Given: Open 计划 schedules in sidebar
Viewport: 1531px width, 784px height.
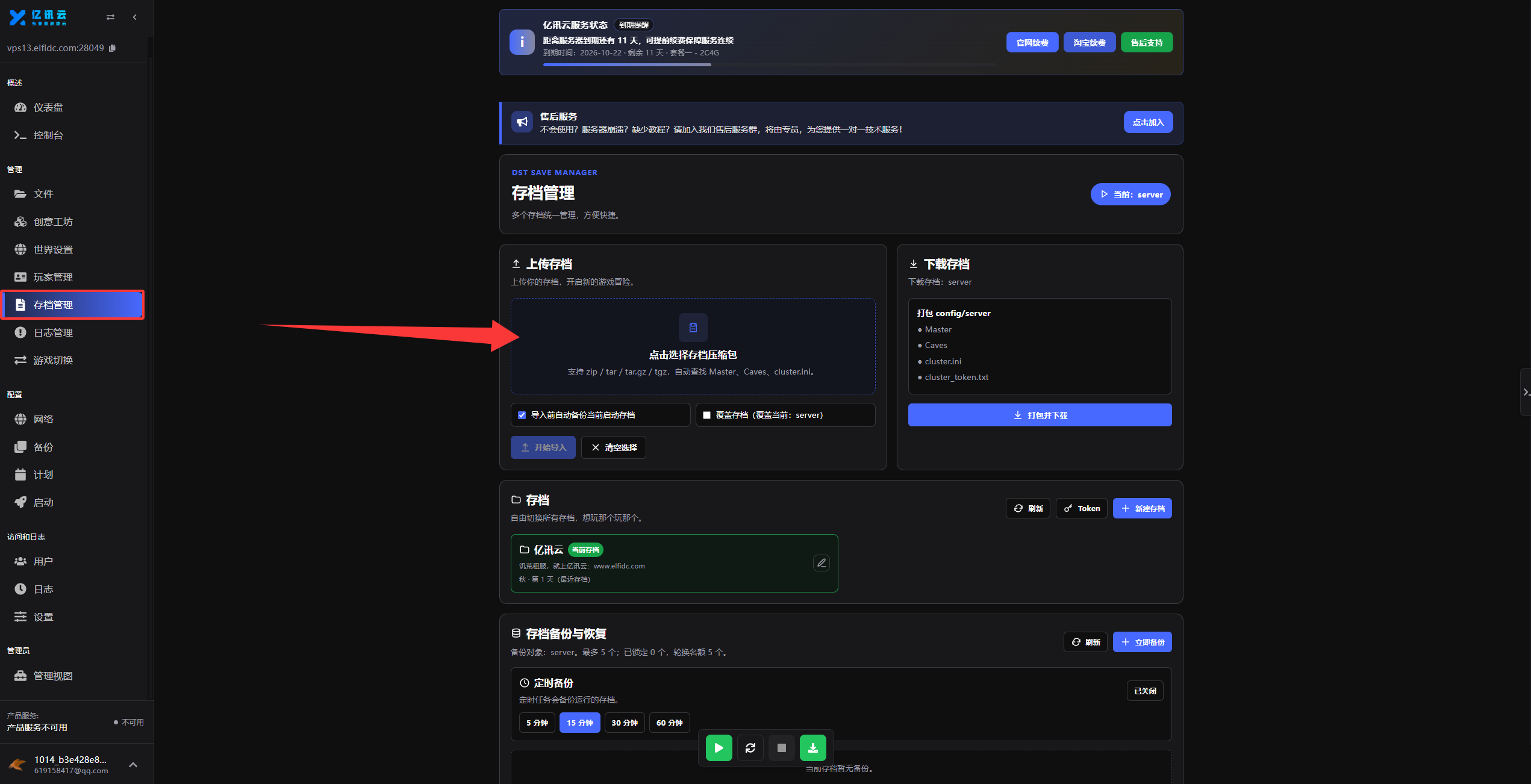Looking at the screenshot, I should click(x=72, y=474).
